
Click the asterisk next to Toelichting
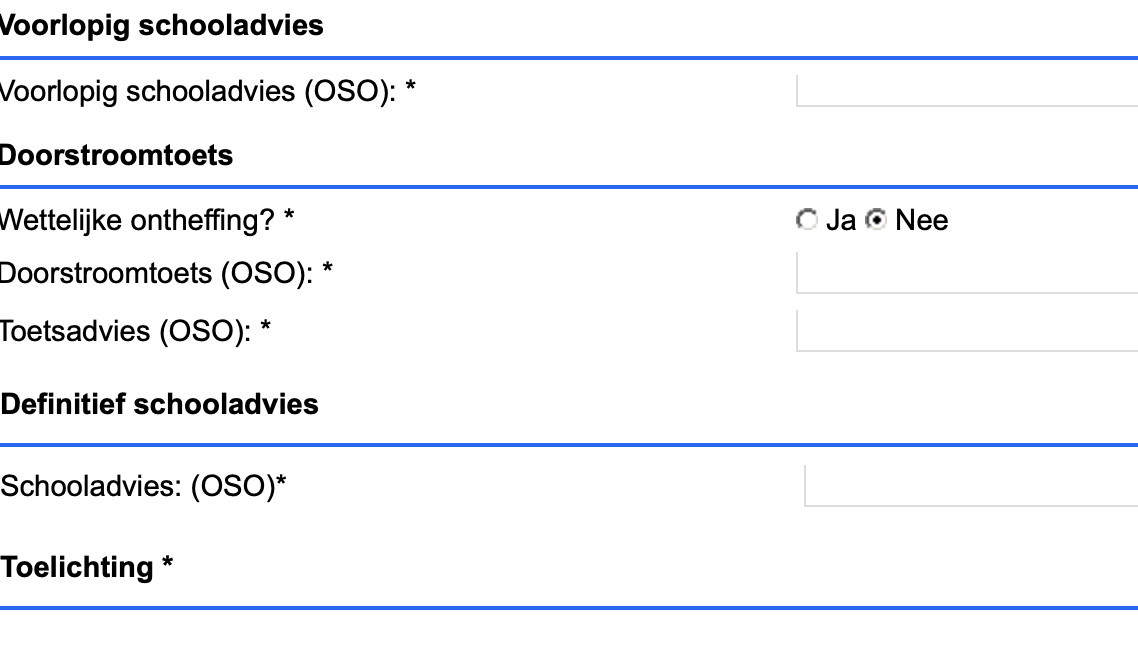coord(167,565)
